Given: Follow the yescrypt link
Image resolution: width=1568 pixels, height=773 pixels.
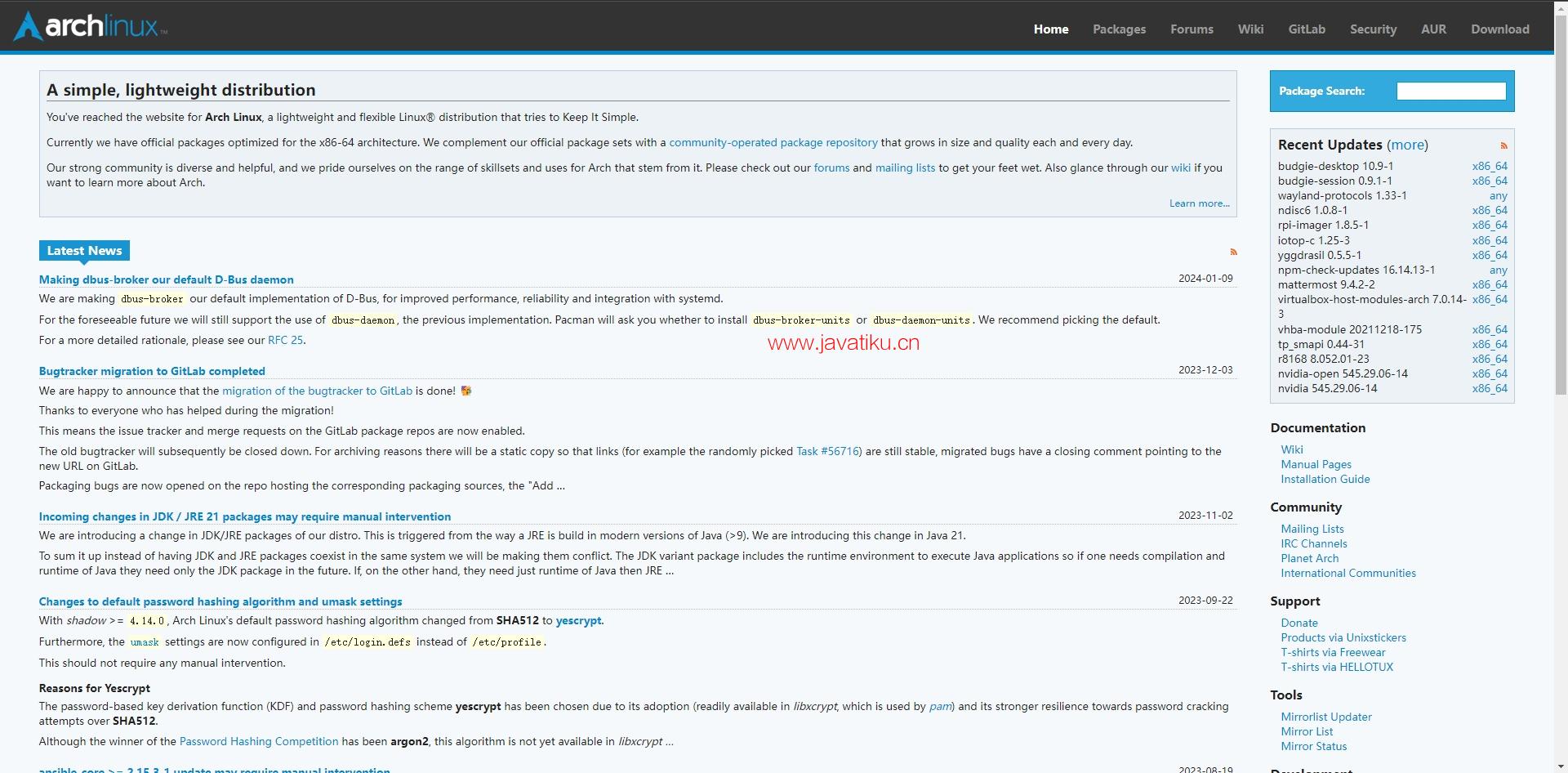Looking at the screenshot, I should pos(578,620).
